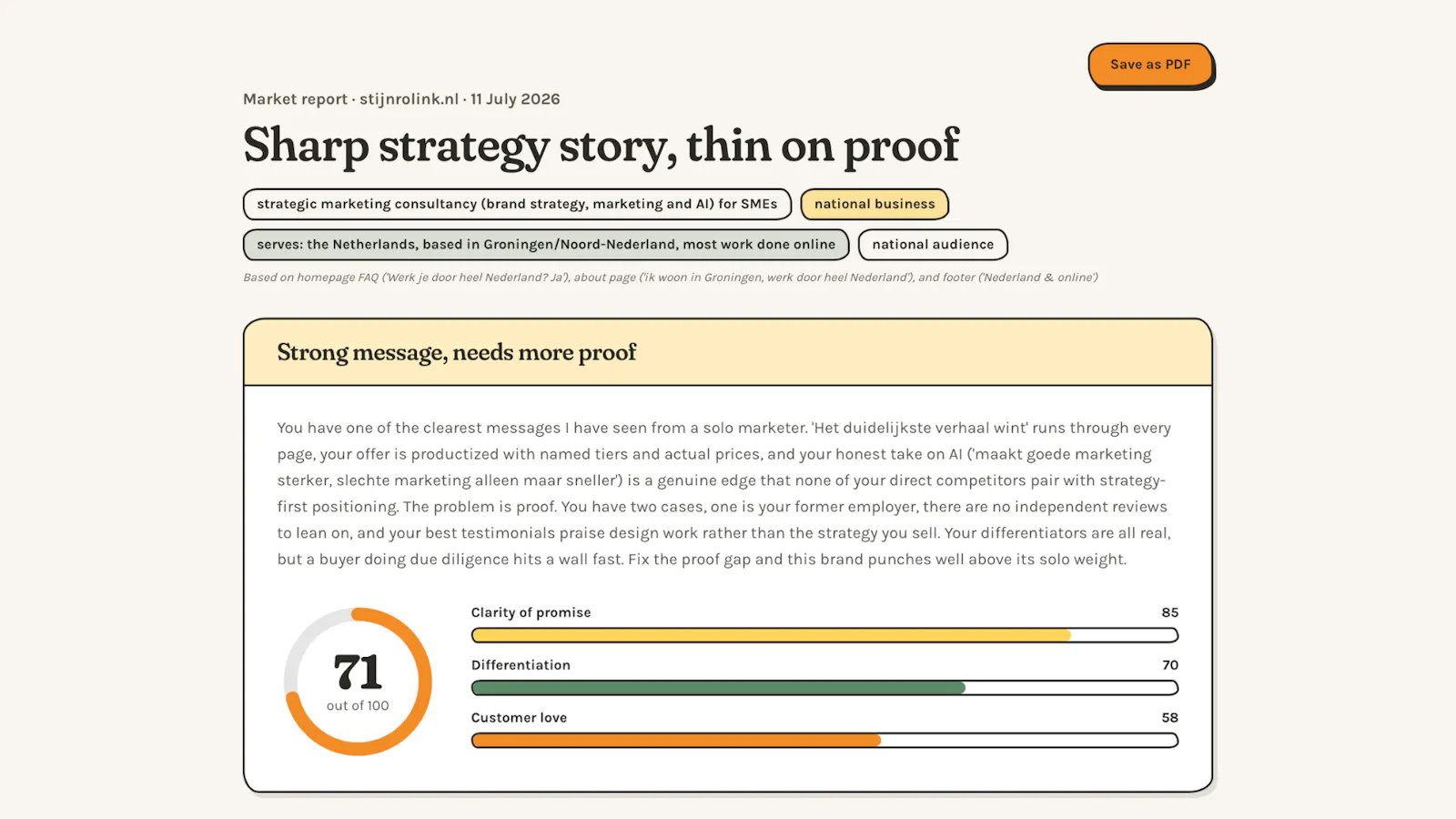Click the 'Based on homepage FAQ' source note

(x=670, y=278)
